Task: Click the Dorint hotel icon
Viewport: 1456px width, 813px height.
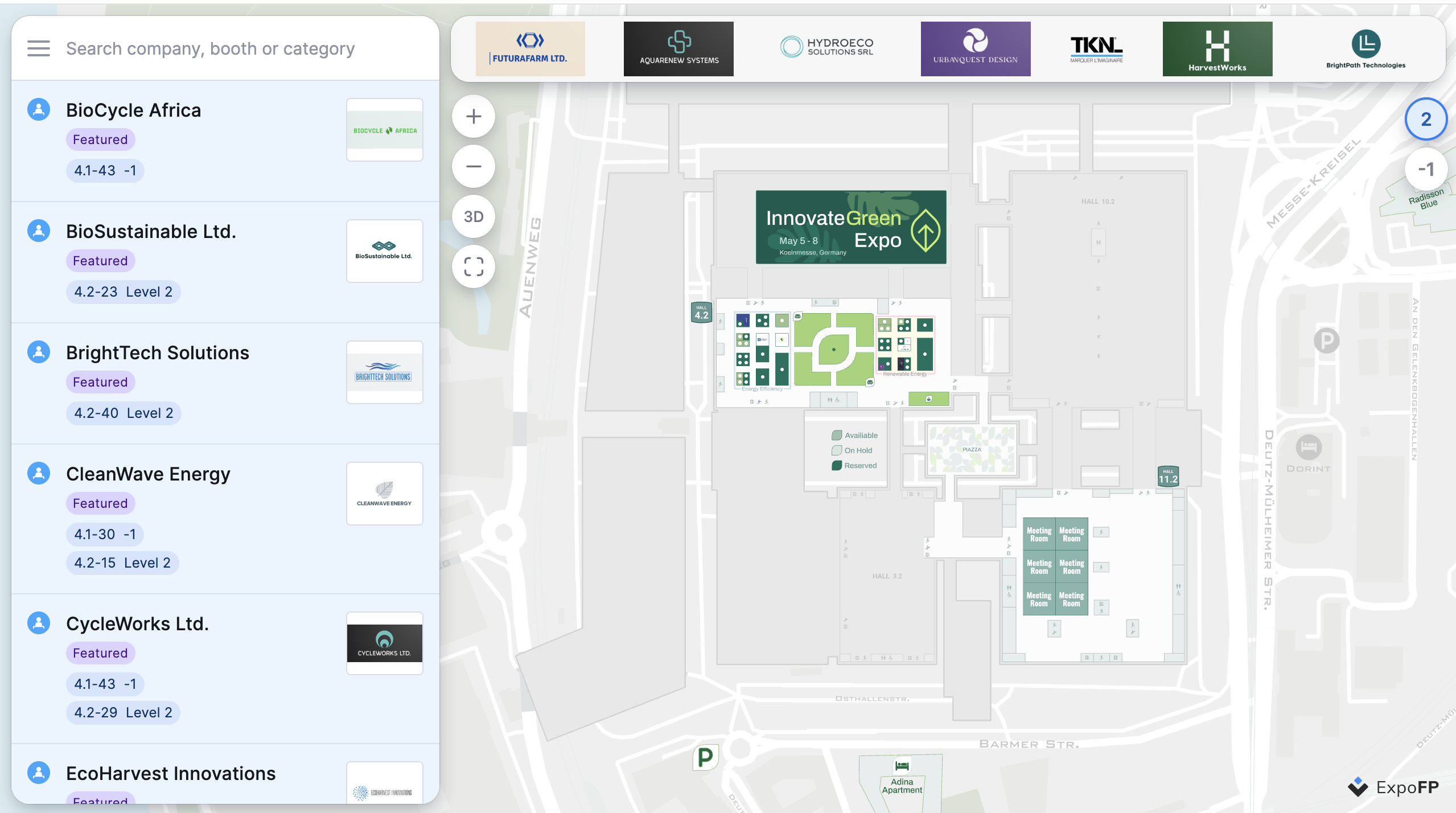Action: point(1308,447)
